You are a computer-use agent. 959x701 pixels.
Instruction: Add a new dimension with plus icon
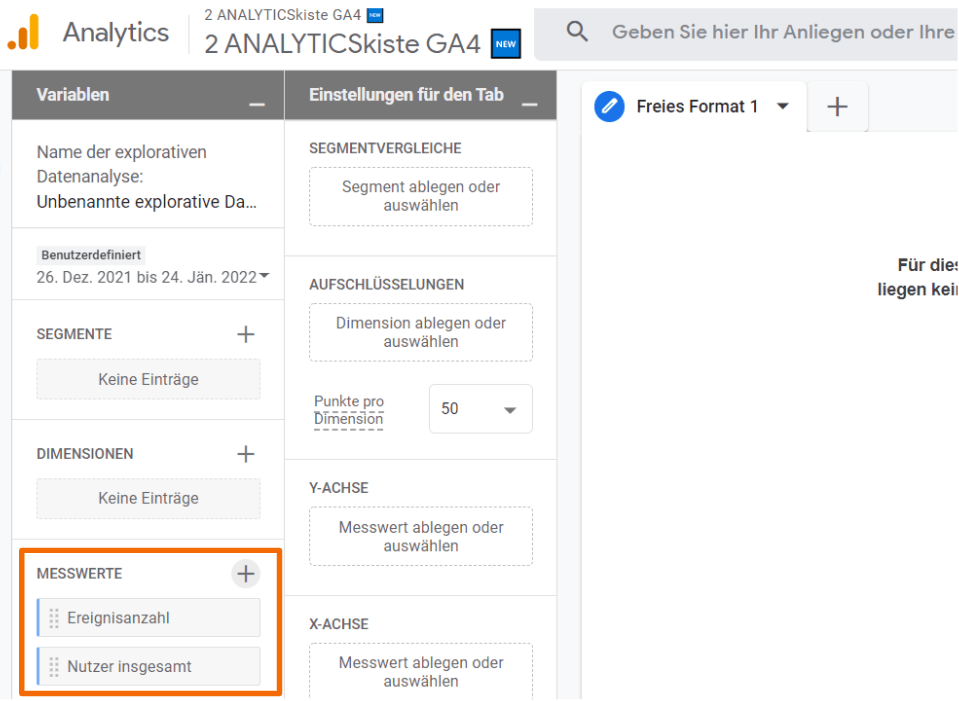click(245, 454)
